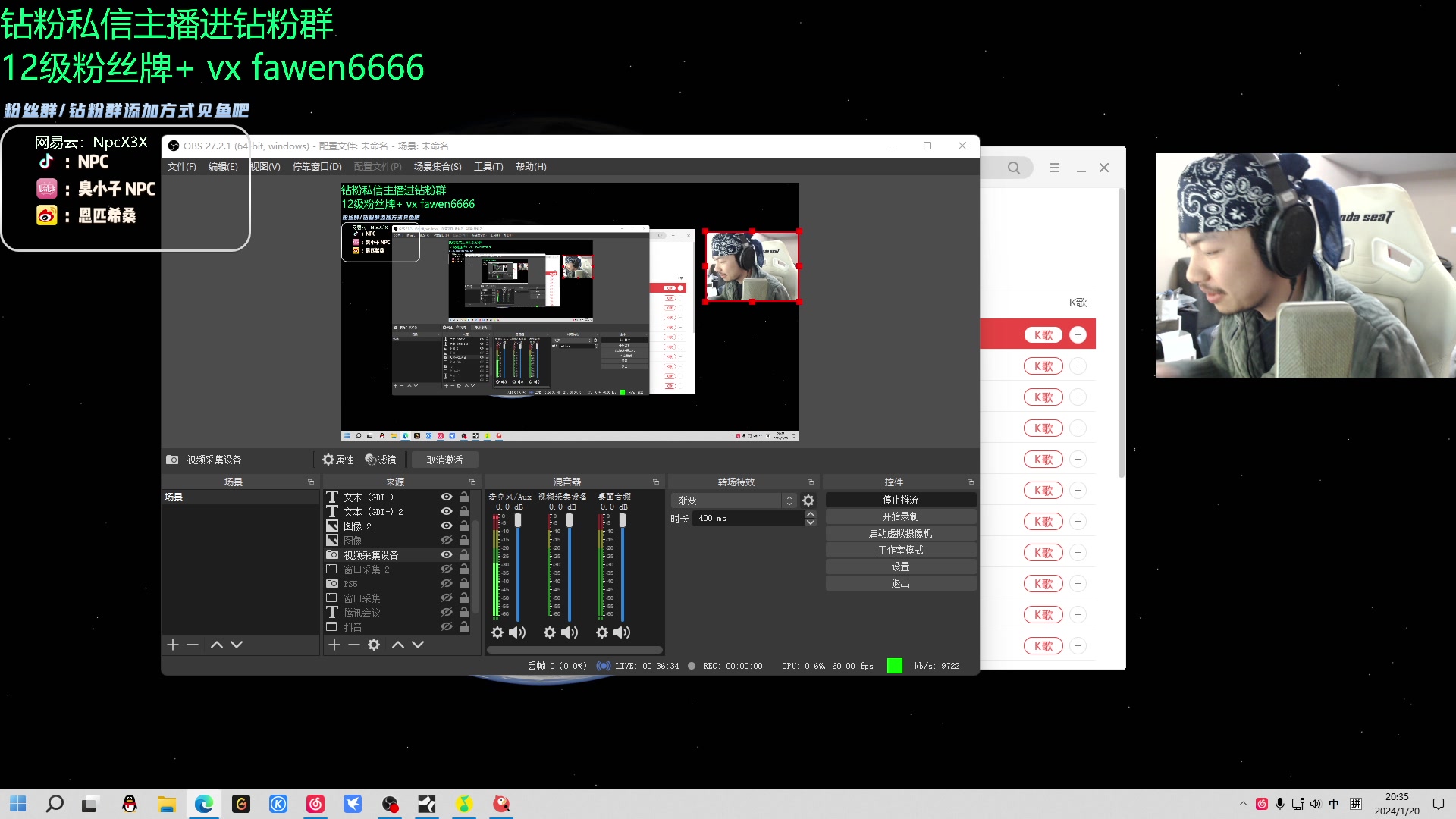The height and width of the screenshot is (819, 1456).
Task: Click search icon in music app window
Action: pos(1014,168)
